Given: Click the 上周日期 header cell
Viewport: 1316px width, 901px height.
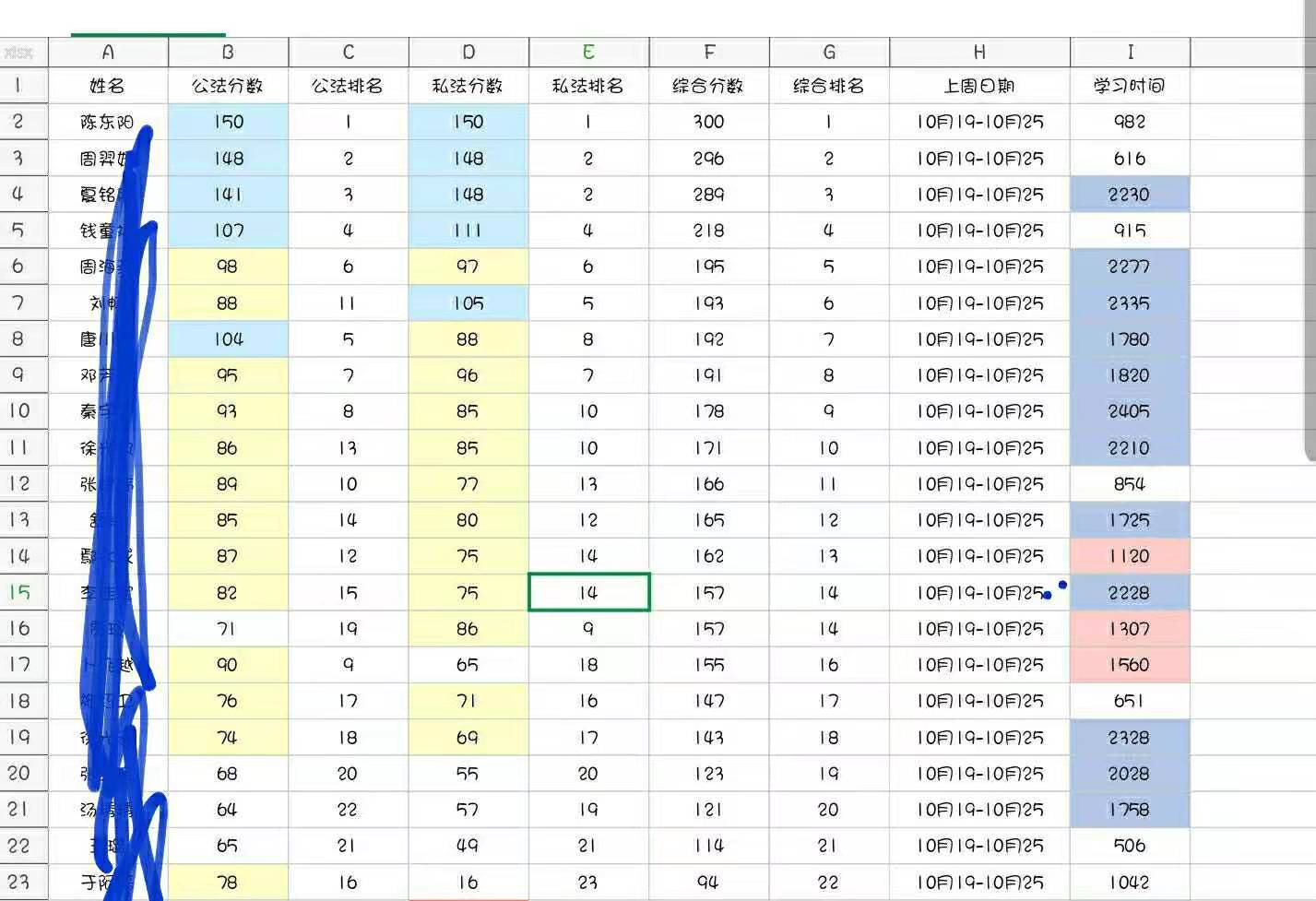Looking at the screenshot, I should pyautogui.click(x=979, y=86).
